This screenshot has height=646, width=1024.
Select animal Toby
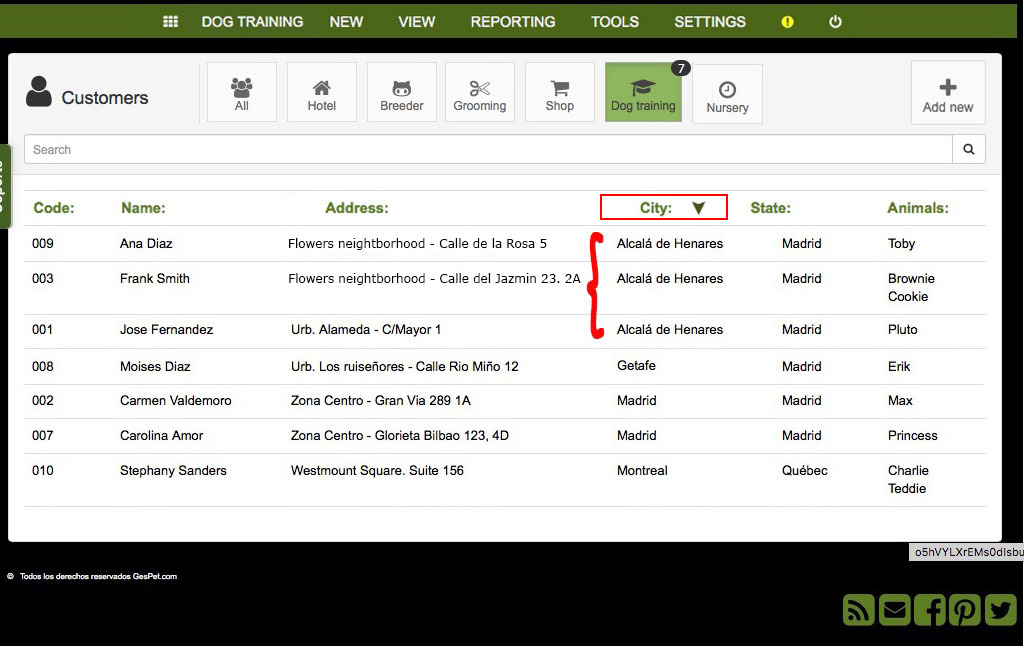tap(901, 244)
